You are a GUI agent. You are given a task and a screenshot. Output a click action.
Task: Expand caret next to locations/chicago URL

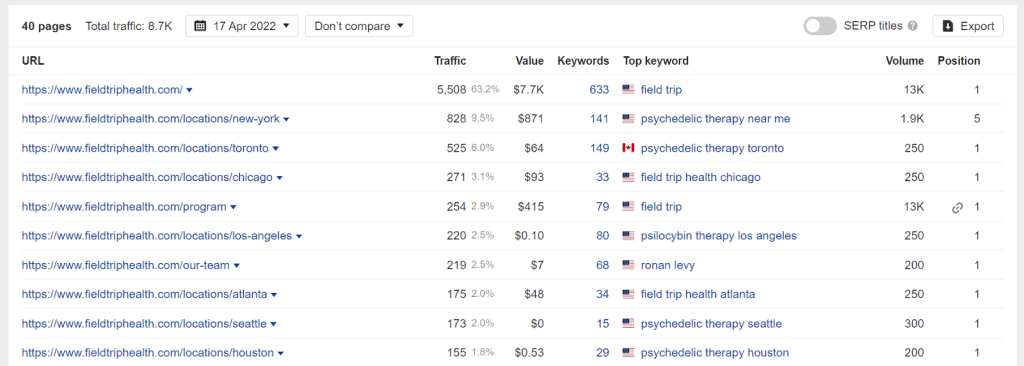[280, 178]
